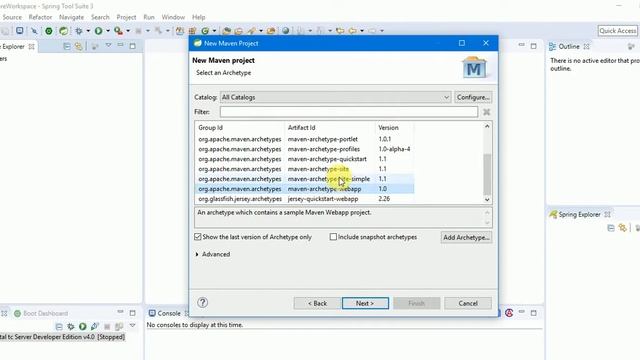
Task: Open the Navigate menu
Action: tap(71, 17)
